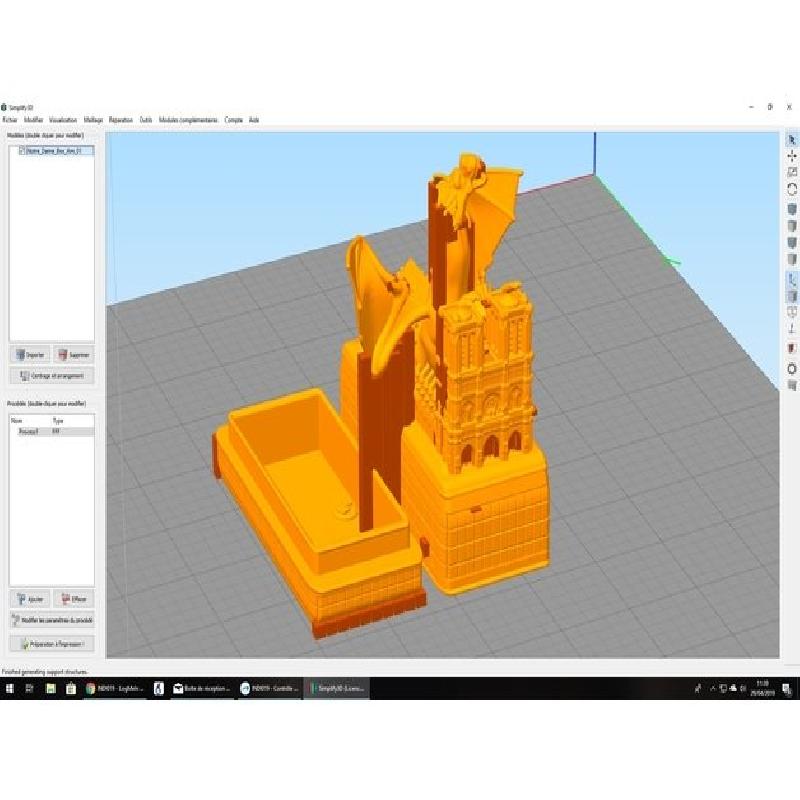This screenshot has height=800, width=800.
Task: Select the normal selection arrow tool
Action: (x=791, y=140)
